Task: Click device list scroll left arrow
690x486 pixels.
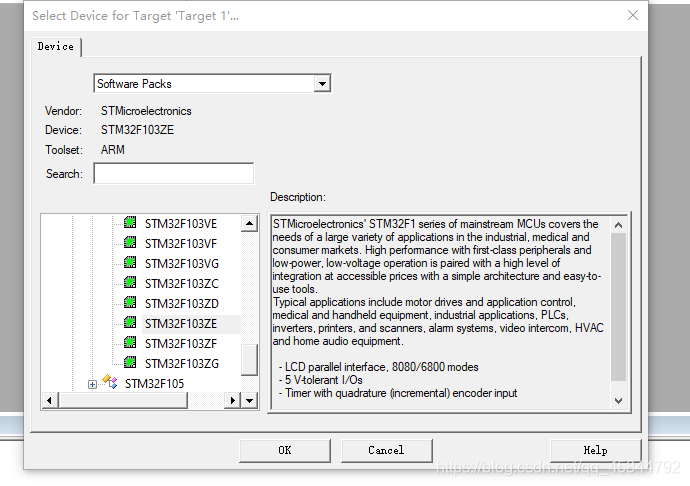Action: pyautogui.click(x=50, y=401)
